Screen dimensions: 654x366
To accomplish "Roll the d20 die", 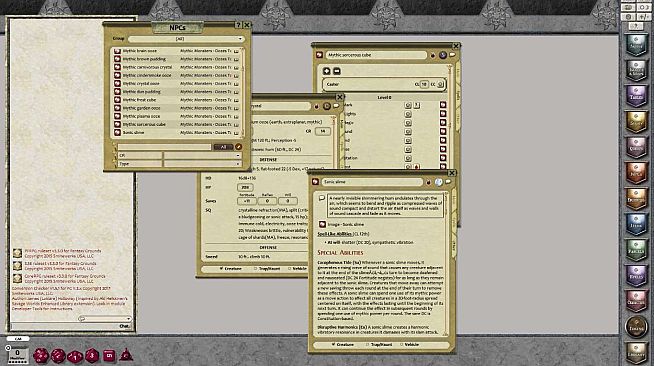I will click(x=40, y=356).
